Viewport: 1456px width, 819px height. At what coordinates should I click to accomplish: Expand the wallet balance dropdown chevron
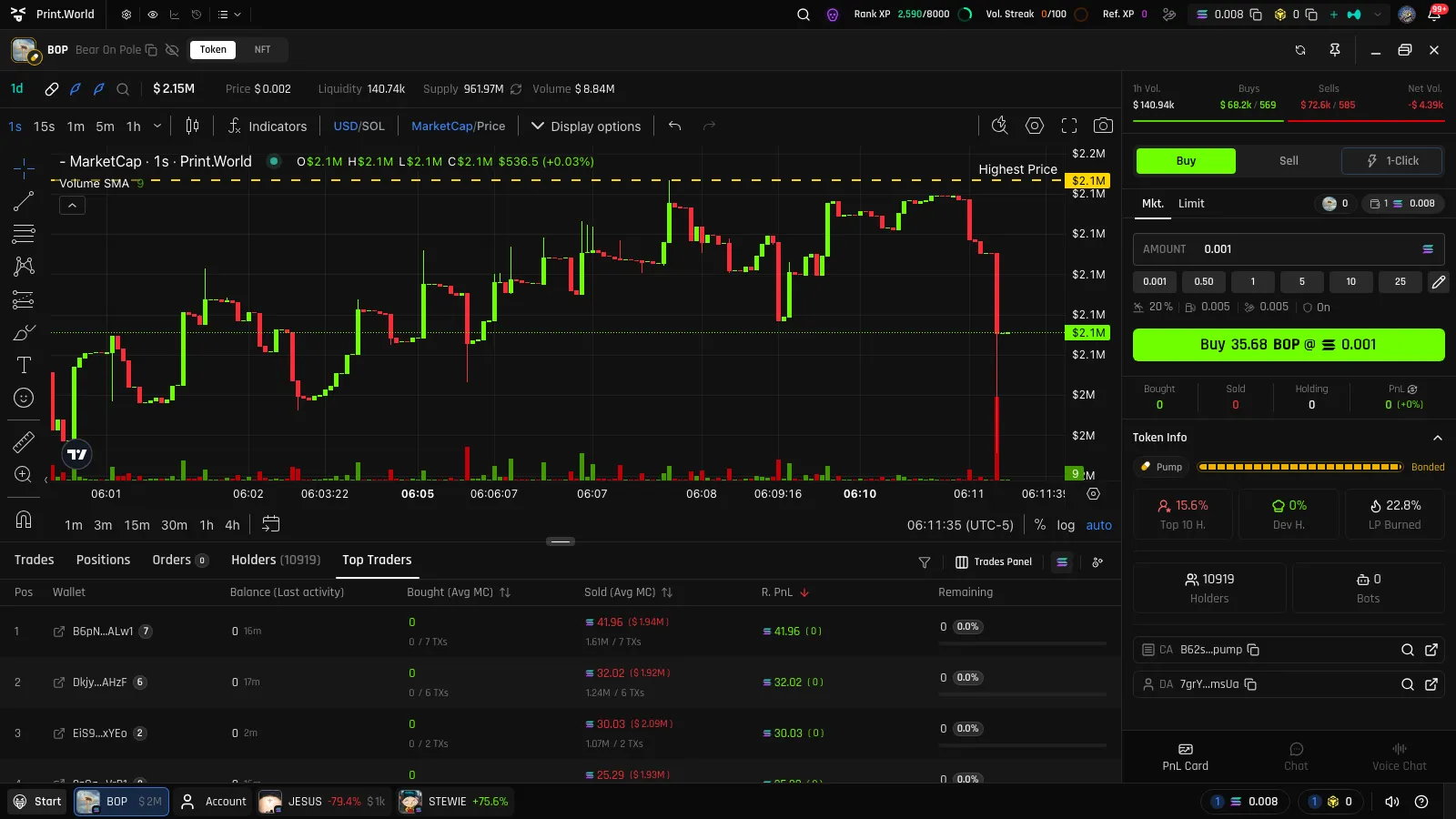point(1377,15)
